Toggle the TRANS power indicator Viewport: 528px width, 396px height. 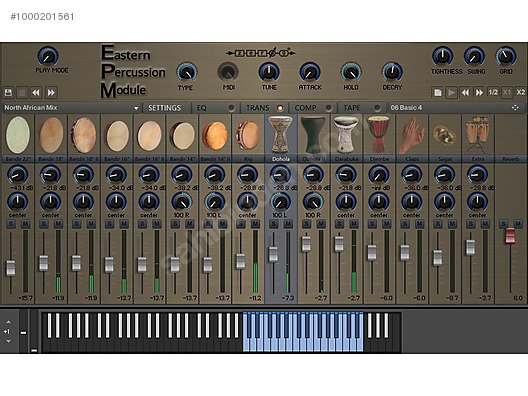click(280, 108)
